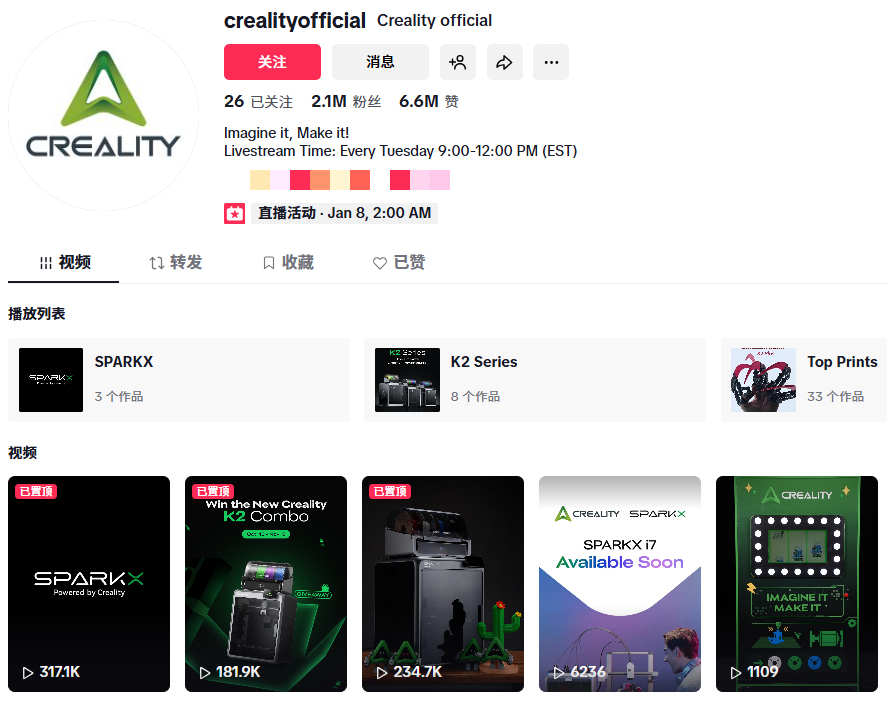Image resolution: width=887 pixels, height=704 pixels.
Task: Open the live event Jan 8 link
Action: point(344,213)
